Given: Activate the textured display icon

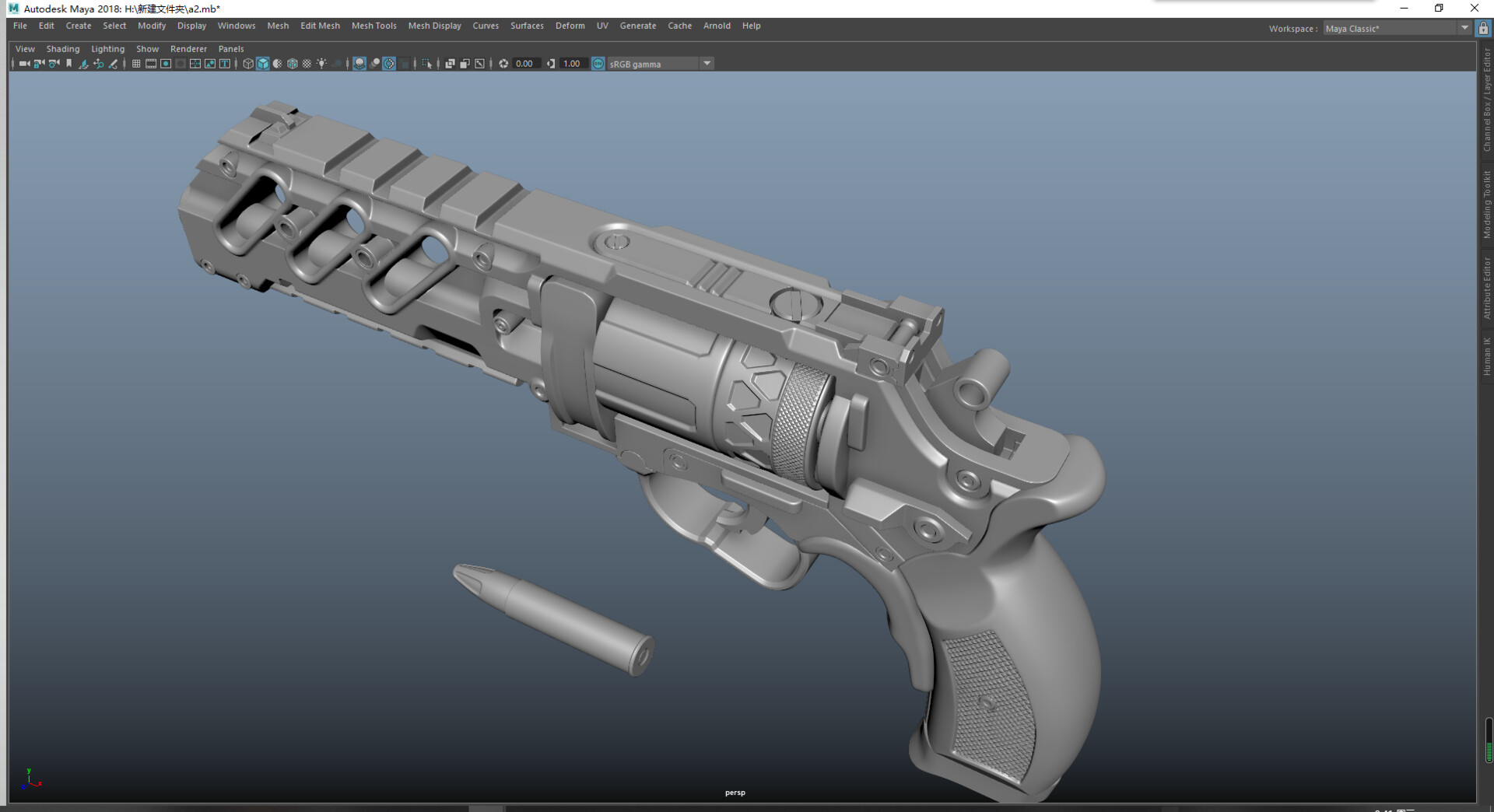Looking at the screenshot, I should tap(293, 64).
